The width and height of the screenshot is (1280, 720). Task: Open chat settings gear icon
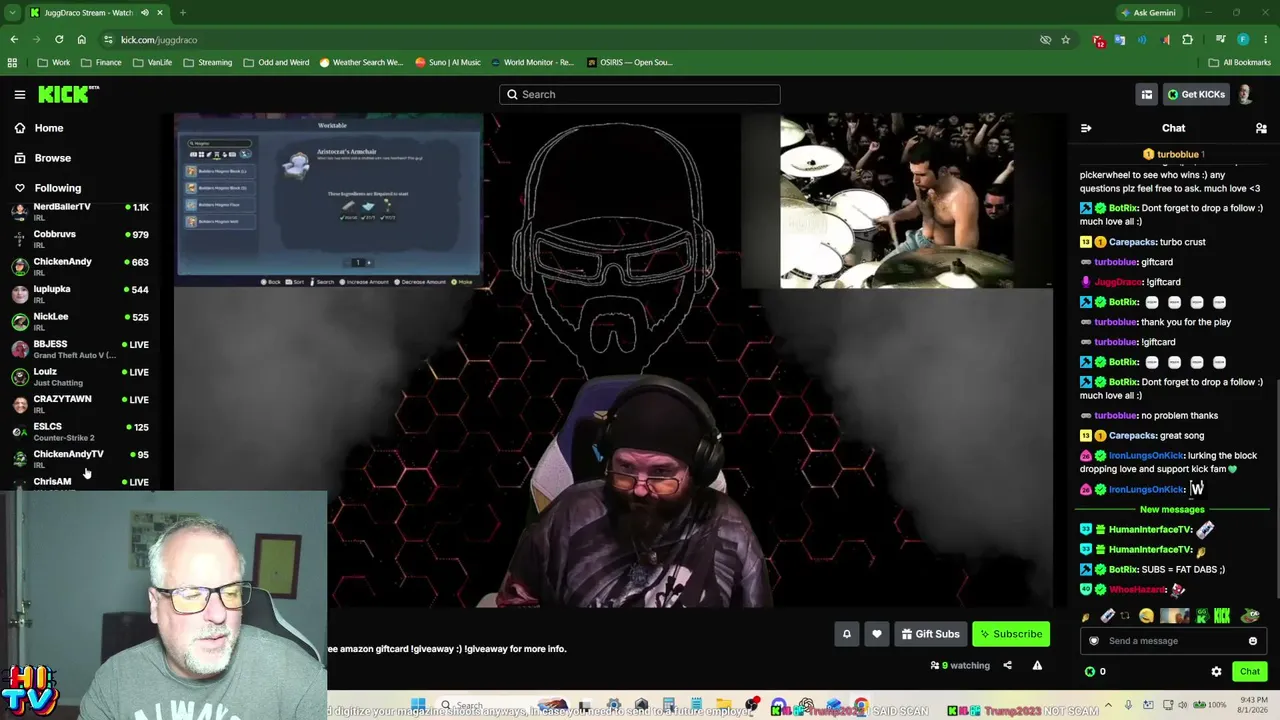coord(1216,672)
